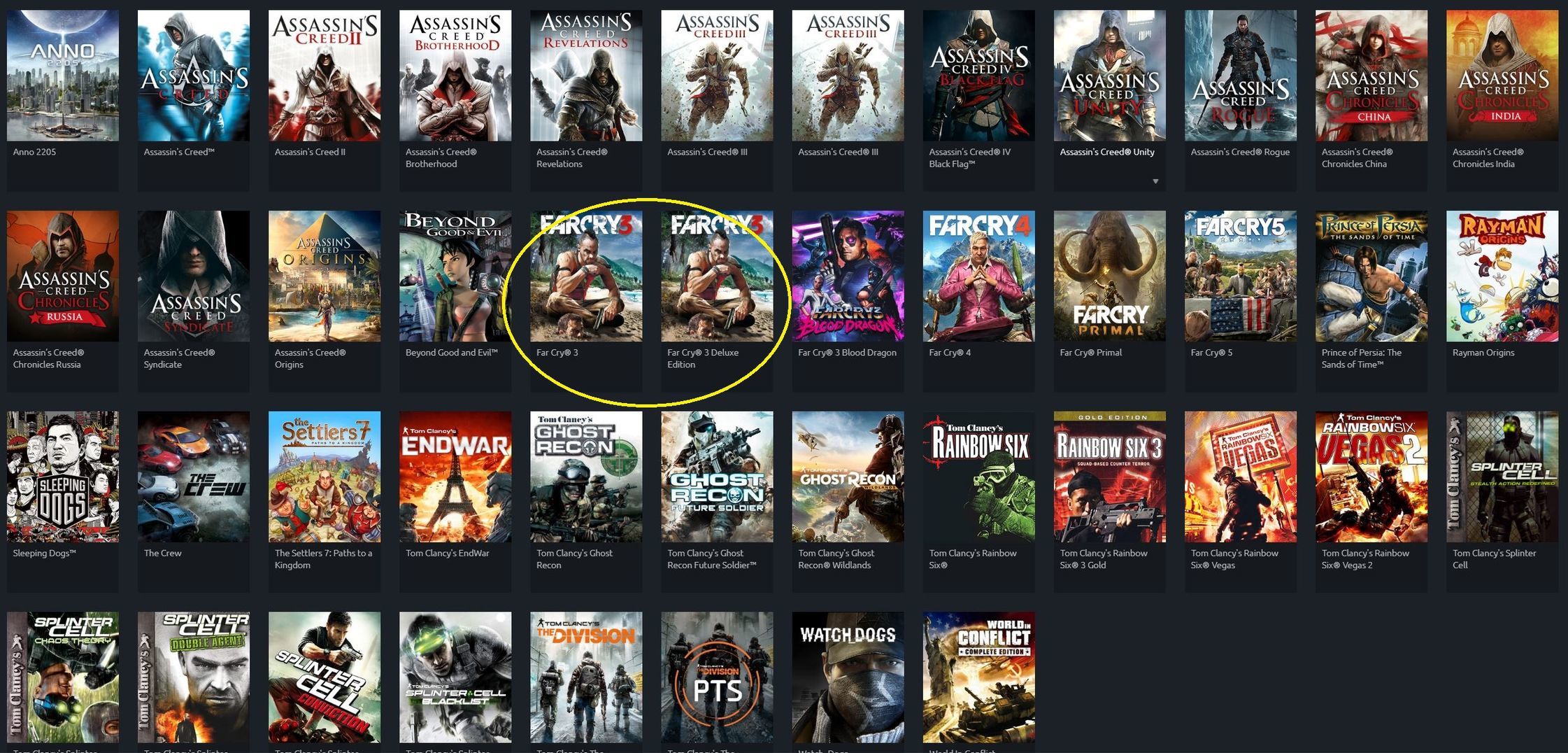Open Assassin's Creed Revelations cover
1568x753 pixels.
[x=586, y=76]
